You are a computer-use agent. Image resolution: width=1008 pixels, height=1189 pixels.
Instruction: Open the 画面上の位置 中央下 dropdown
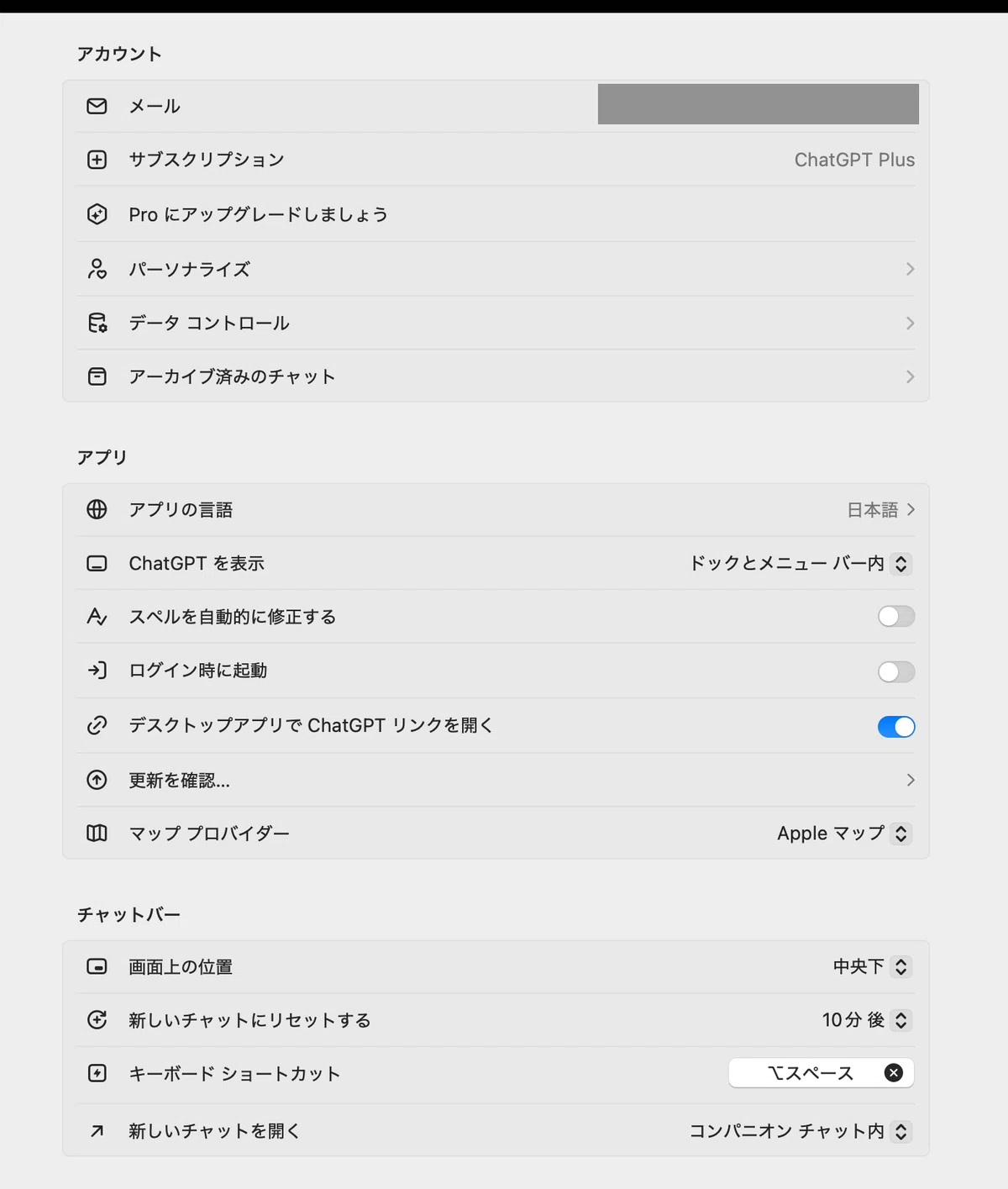[x=872, y=967]
